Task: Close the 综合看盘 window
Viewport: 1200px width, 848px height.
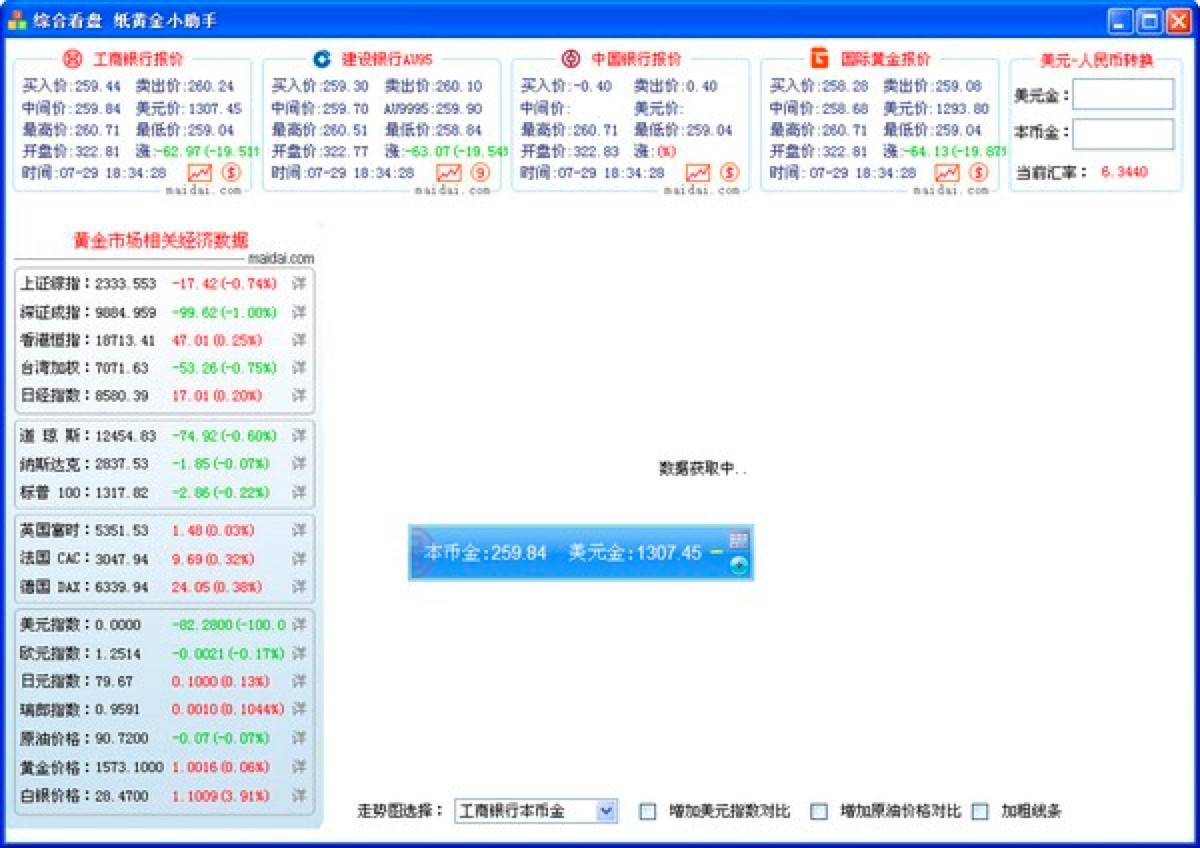Action: click(x=1179, y=20)
